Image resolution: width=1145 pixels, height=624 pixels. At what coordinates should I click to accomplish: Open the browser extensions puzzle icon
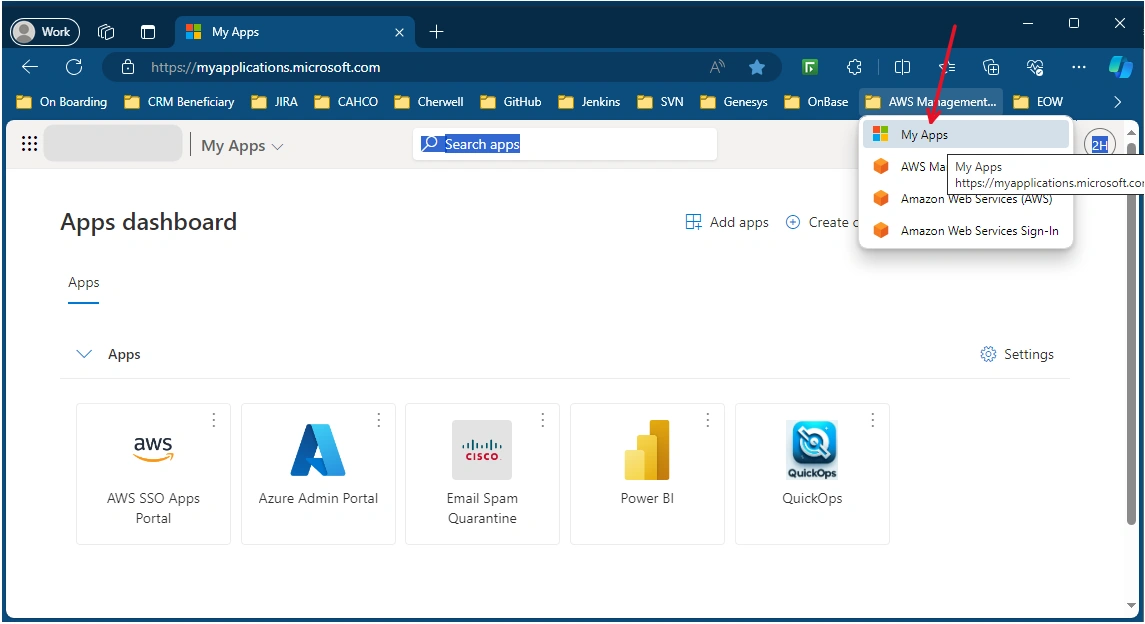coord(854,67)
